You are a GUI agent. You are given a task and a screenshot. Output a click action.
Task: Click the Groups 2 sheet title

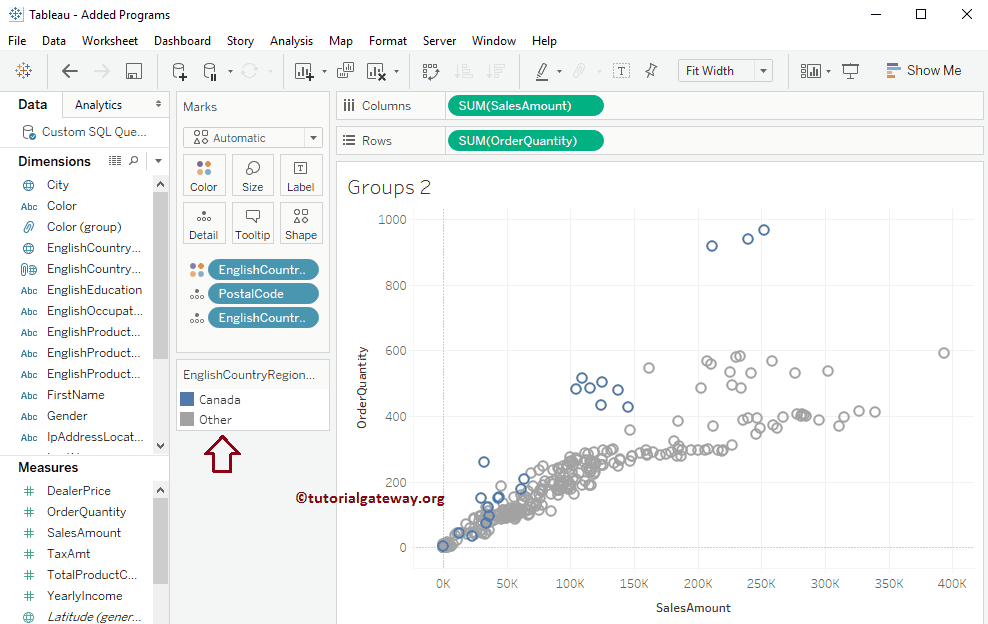click(389, 187)
